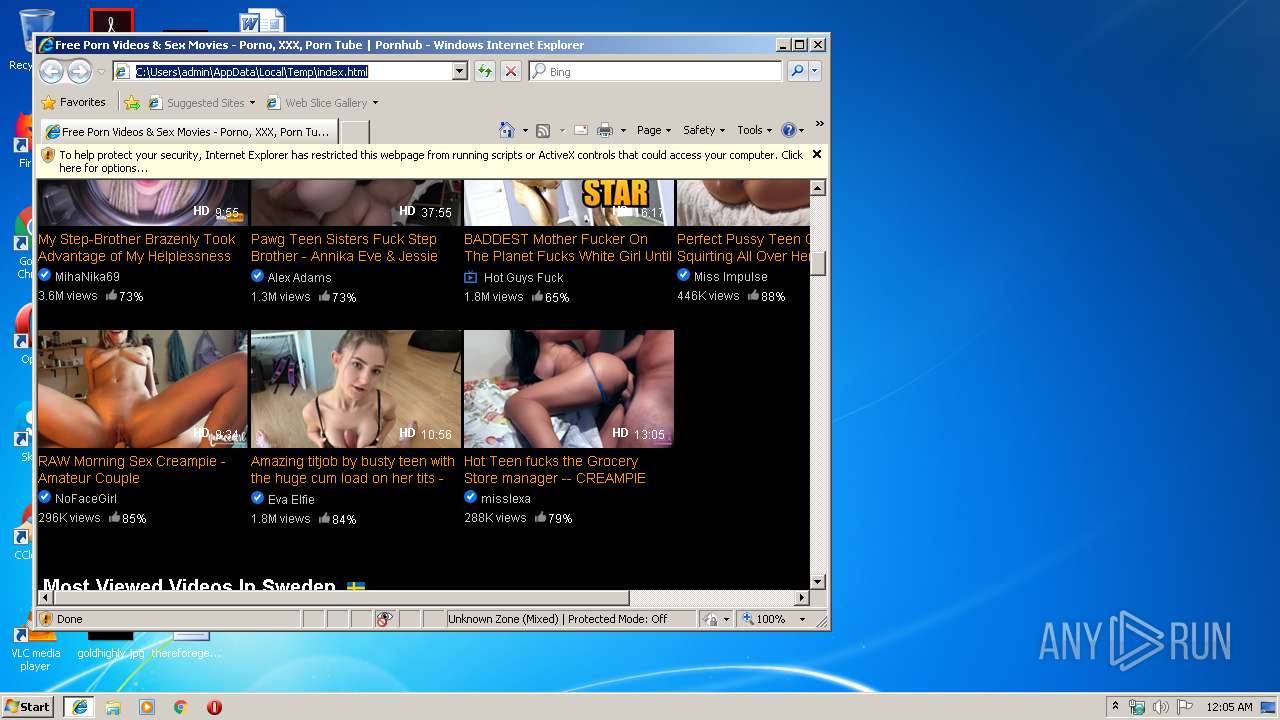
Task: Click the horizontal scrollbar right arrow
Action: (801, 598)
